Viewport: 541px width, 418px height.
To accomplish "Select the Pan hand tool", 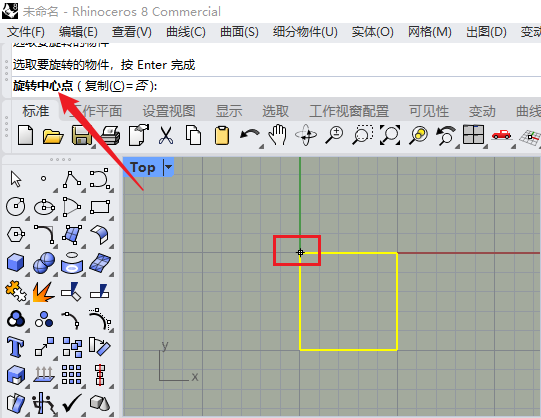I will 278,135.
